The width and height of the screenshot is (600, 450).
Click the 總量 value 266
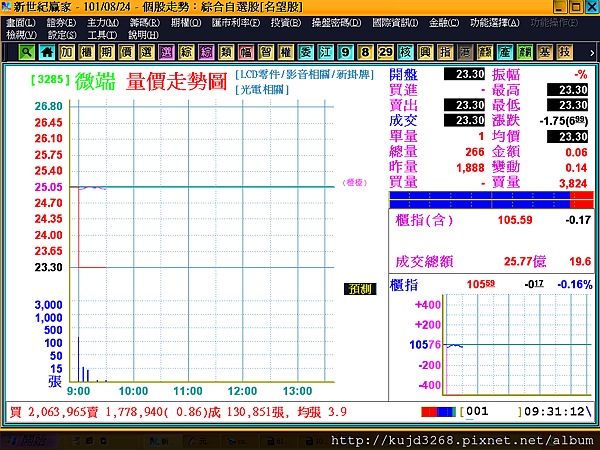coord(475,152)
